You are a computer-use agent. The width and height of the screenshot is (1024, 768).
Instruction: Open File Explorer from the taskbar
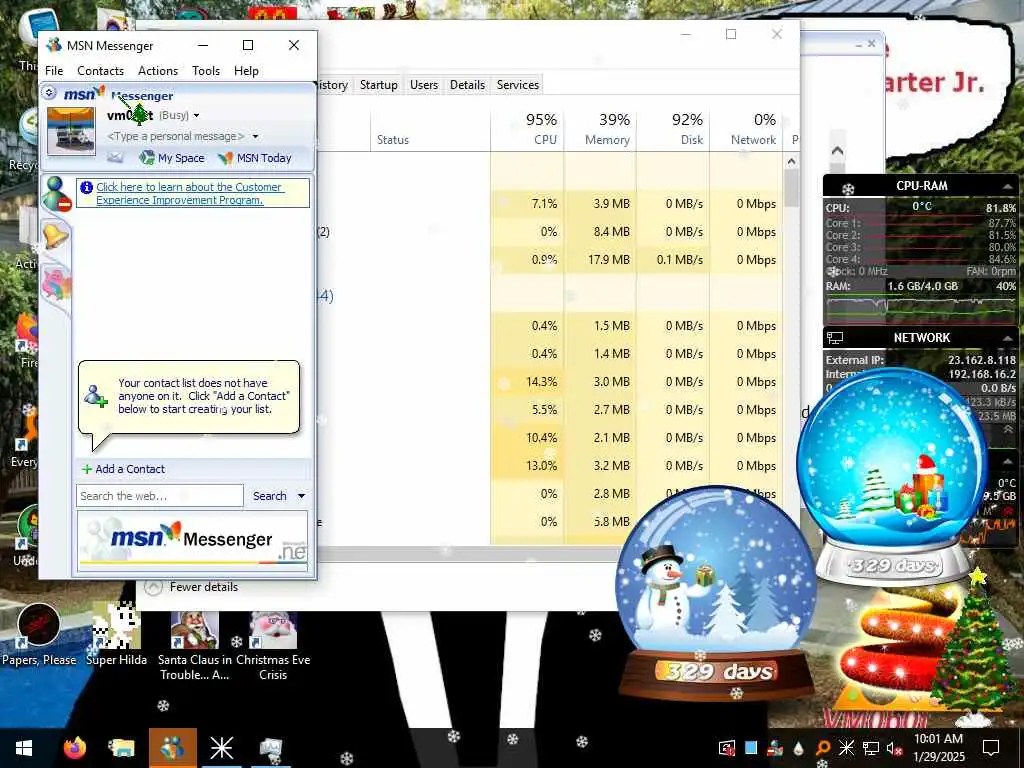(x=121, y=748)
